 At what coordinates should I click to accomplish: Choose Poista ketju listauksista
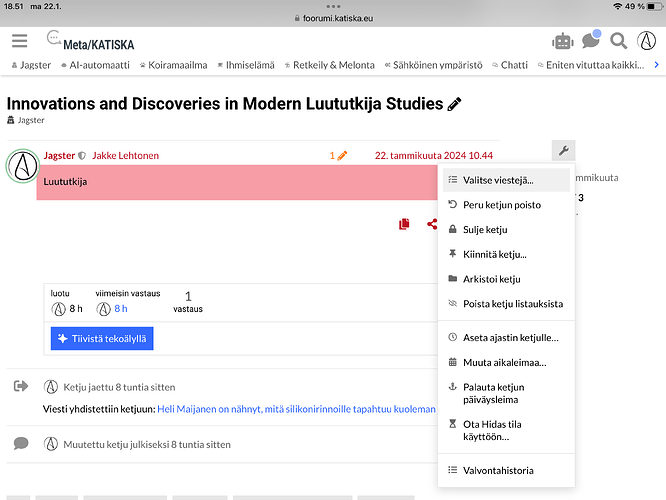(x=506, y=304)
